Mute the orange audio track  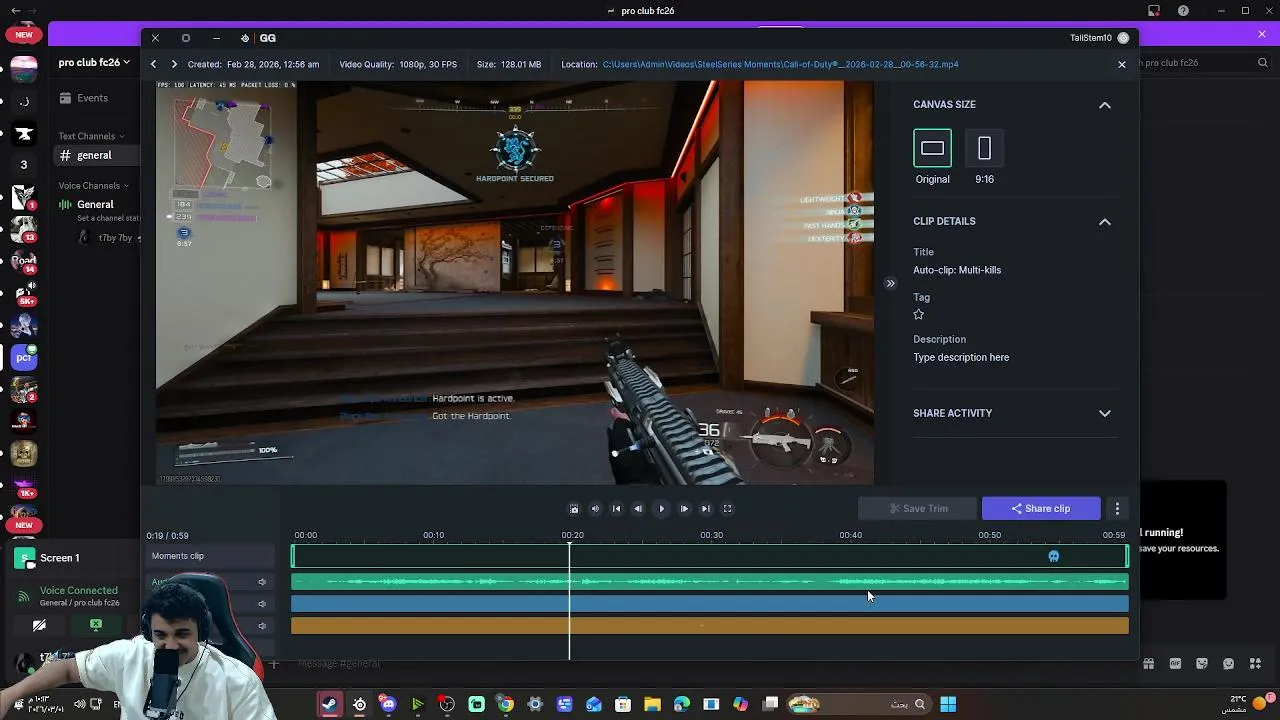click(x=262, y=626)
